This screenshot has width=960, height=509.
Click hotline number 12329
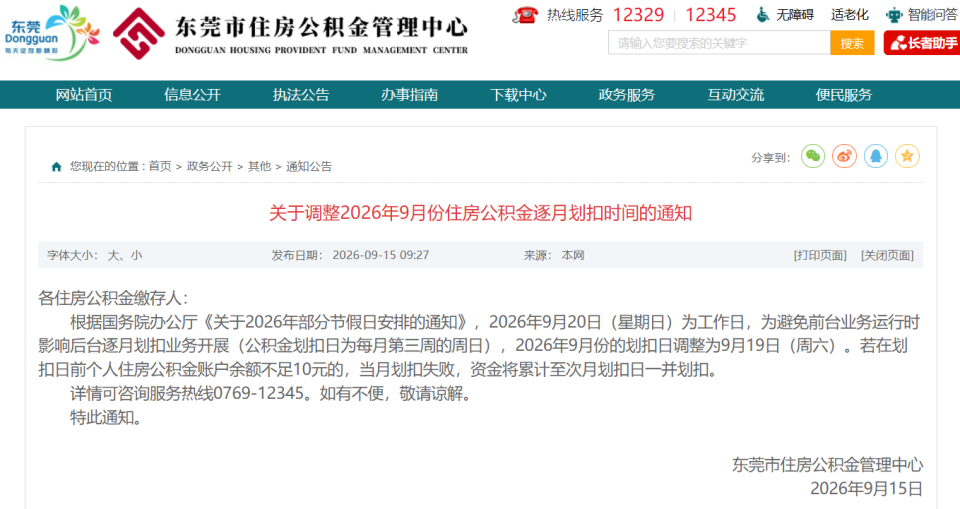[x=638, y=15]
